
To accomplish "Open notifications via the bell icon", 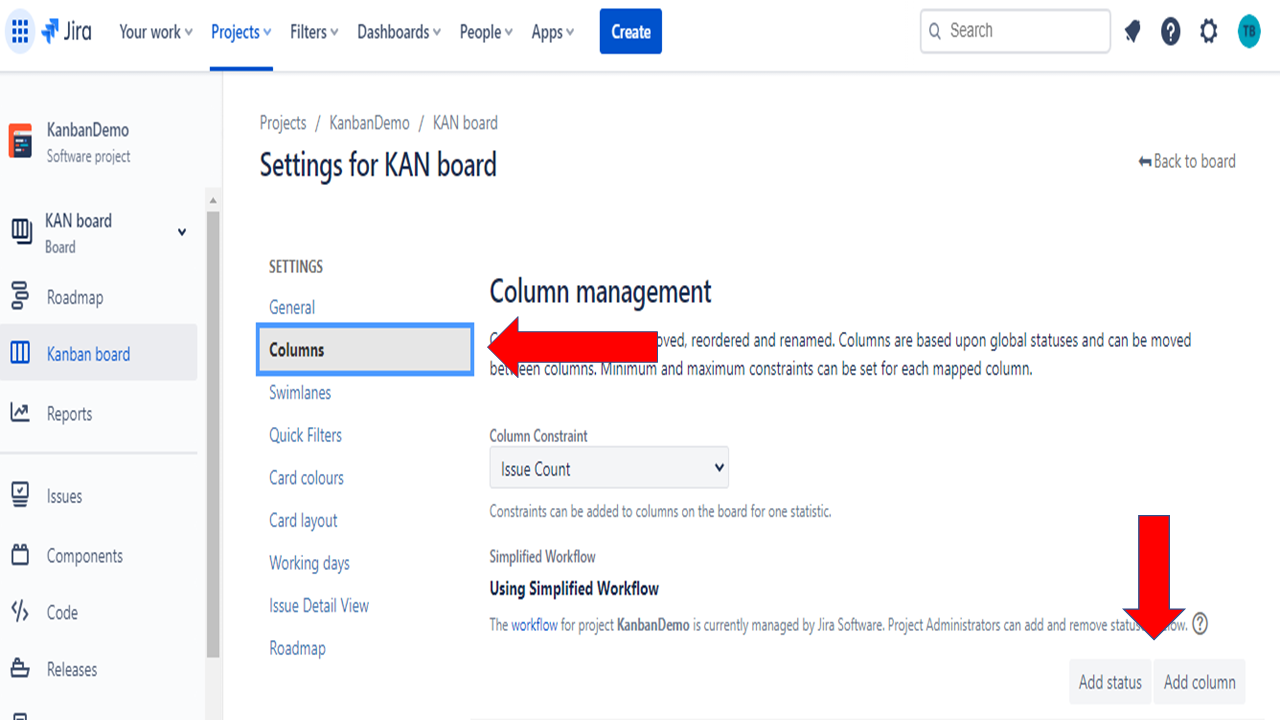I will pyautogui.click(x=1132, y=31).
